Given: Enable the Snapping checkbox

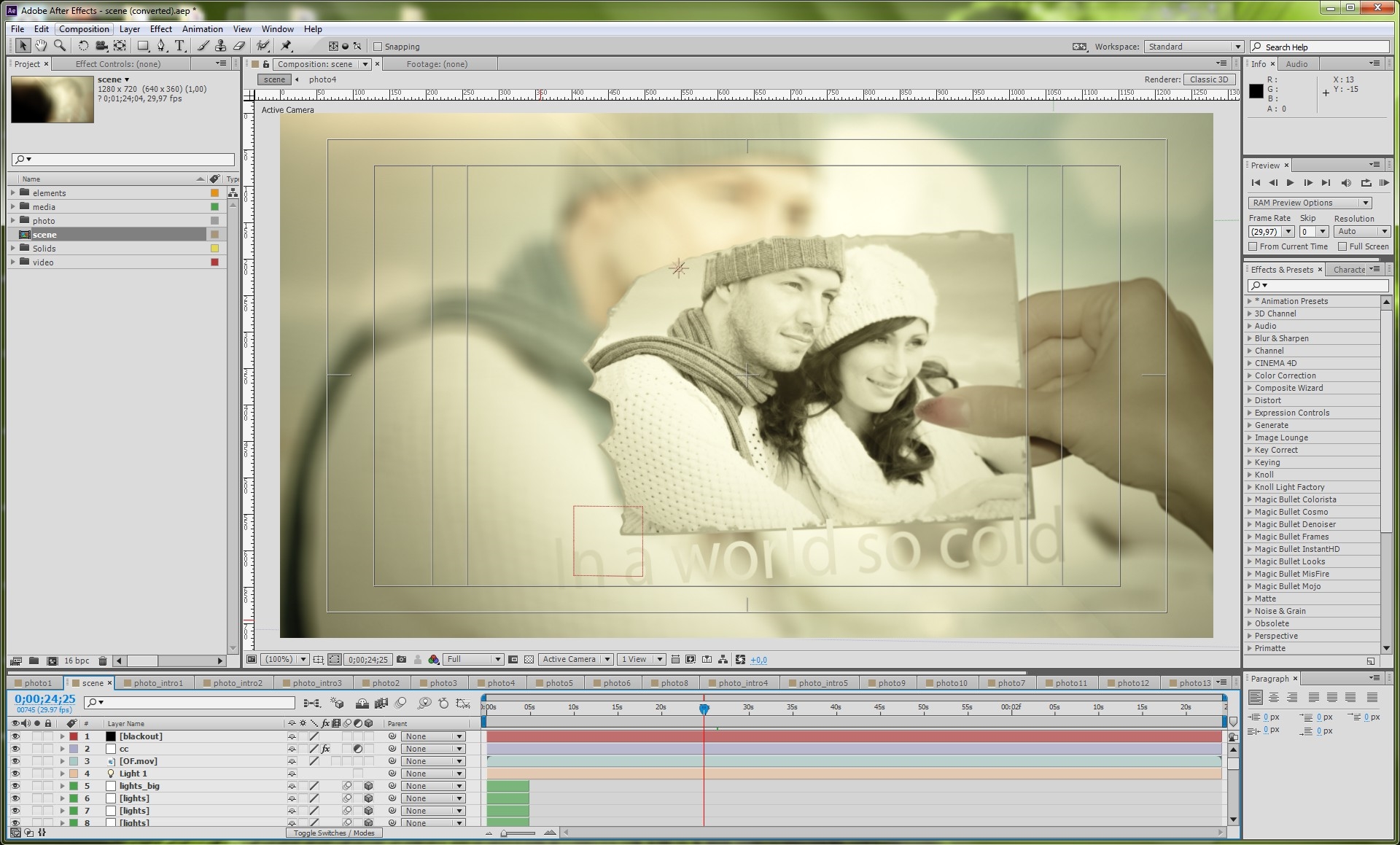Looking at the screenshot, I should pos(378,47).
